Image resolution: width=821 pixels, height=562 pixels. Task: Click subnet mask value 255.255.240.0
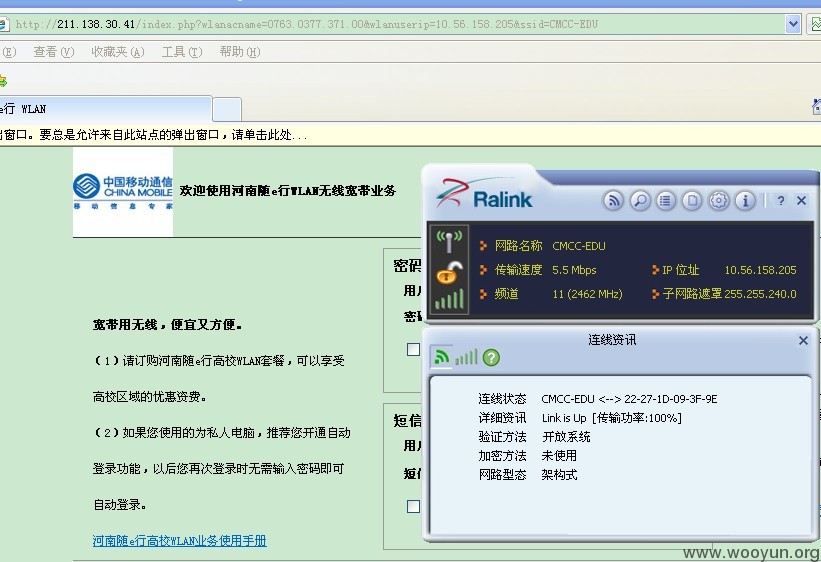click(x=760, y=294)
